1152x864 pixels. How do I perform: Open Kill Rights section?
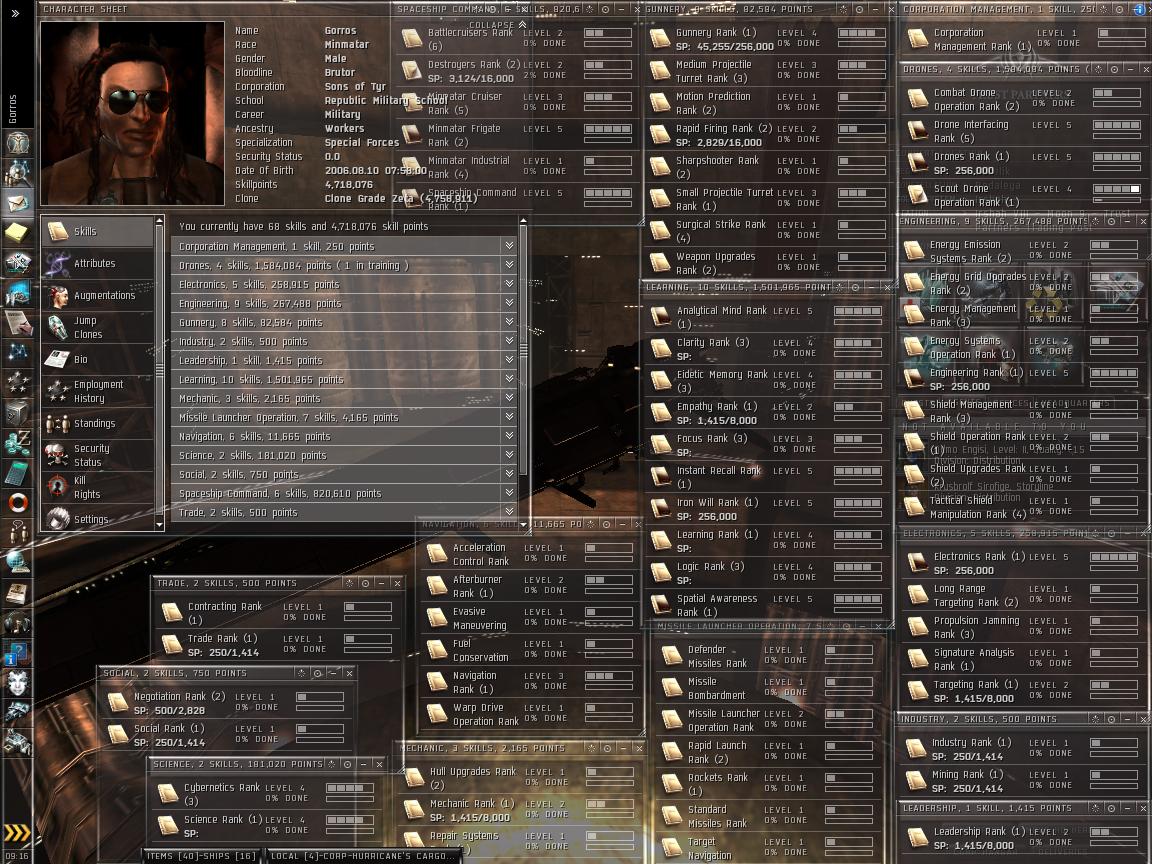98,487
